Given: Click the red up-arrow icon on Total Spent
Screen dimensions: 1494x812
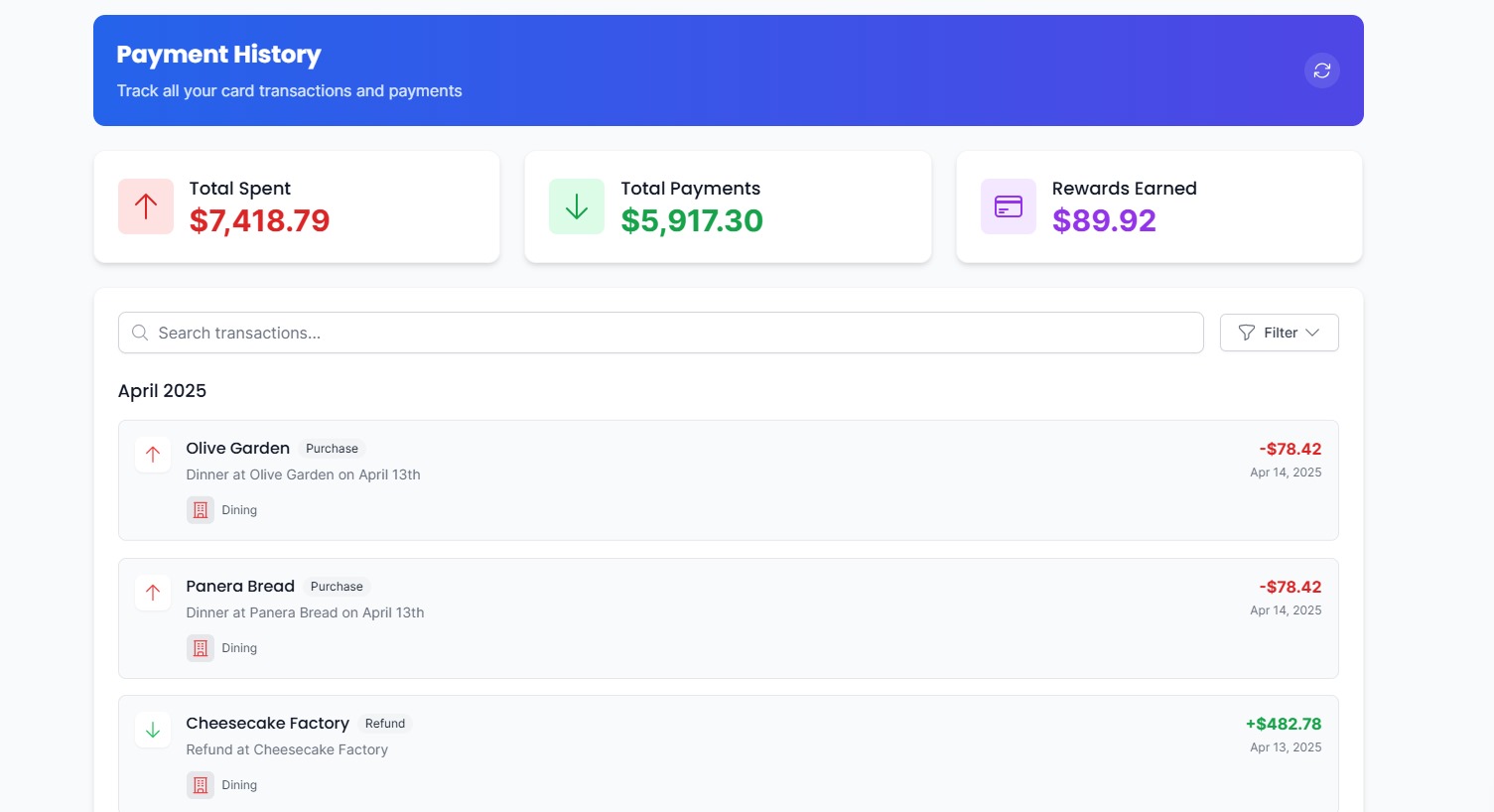Looking at the screenshot, I should (x=146, y=206).
